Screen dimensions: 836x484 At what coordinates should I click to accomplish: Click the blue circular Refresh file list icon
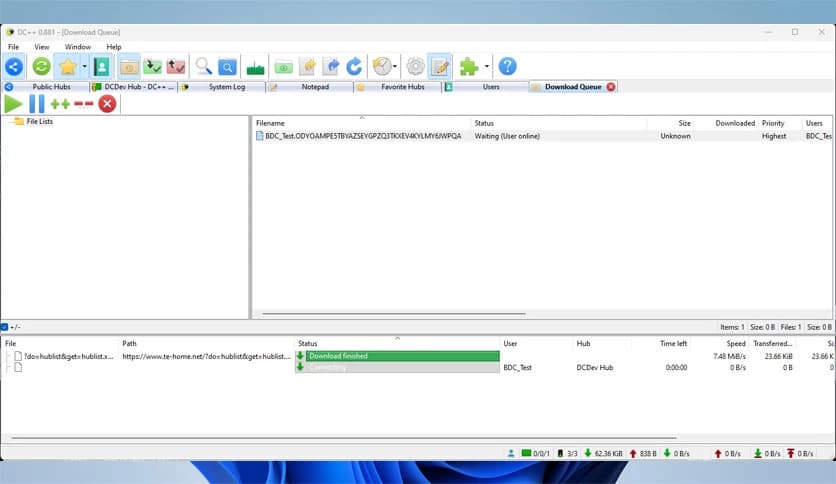354,67
